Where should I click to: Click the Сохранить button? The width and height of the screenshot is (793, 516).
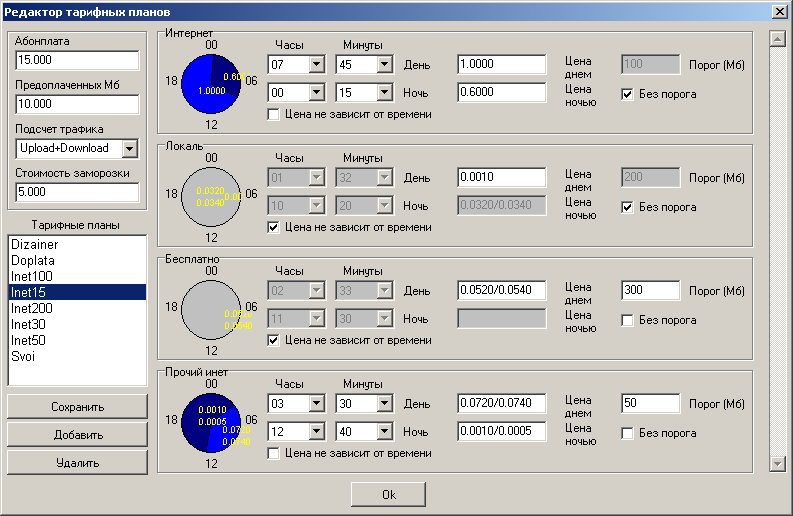coord(77,407)
